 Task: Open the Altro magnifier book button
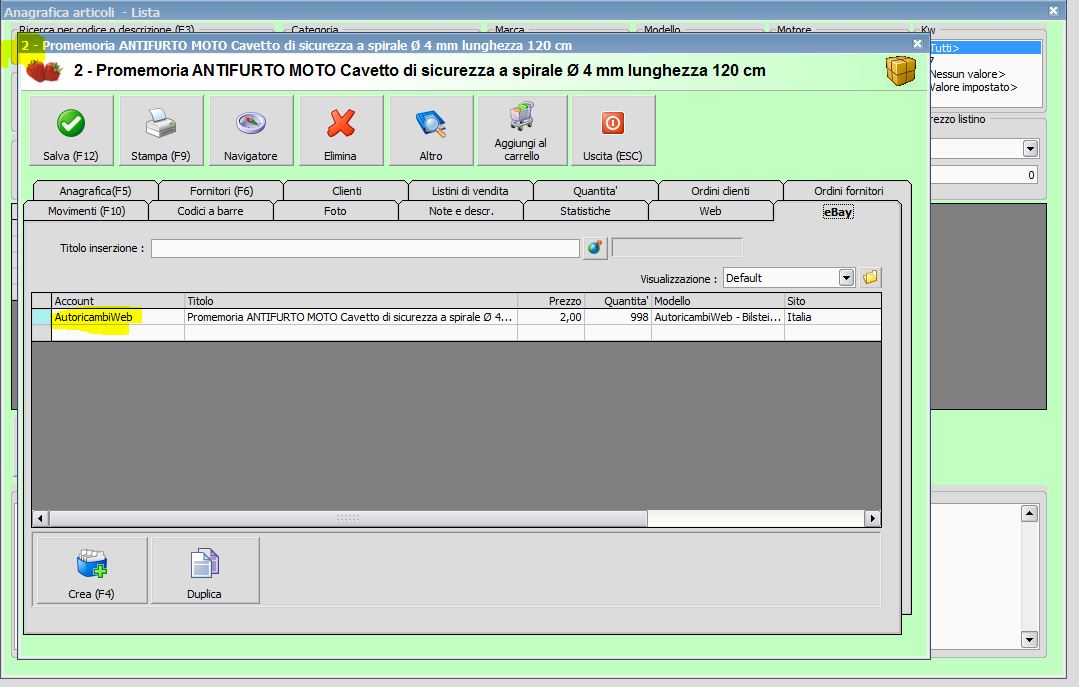pyautogui.click(x=431, y=131)
